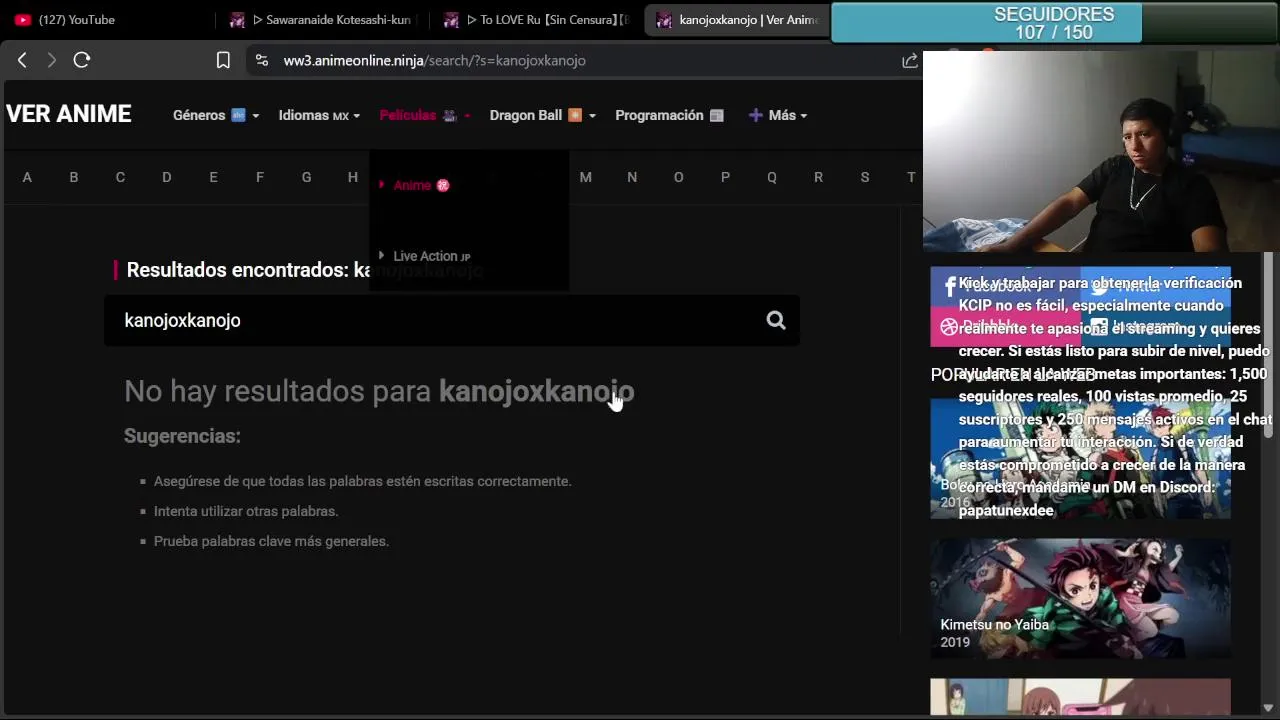Switch to To LOVE Ru tab
1280x720 pixels.
point(537,20)
